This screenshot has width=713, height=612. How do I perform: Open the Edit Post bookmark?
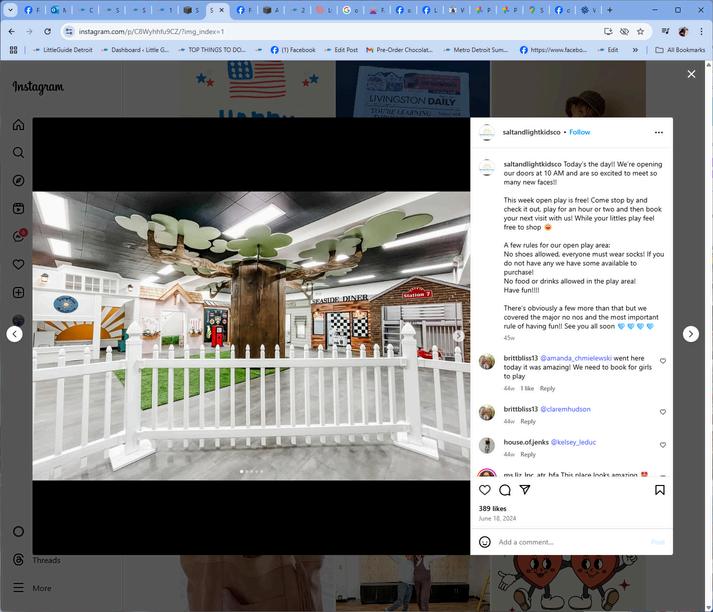(x=341, y=50)
